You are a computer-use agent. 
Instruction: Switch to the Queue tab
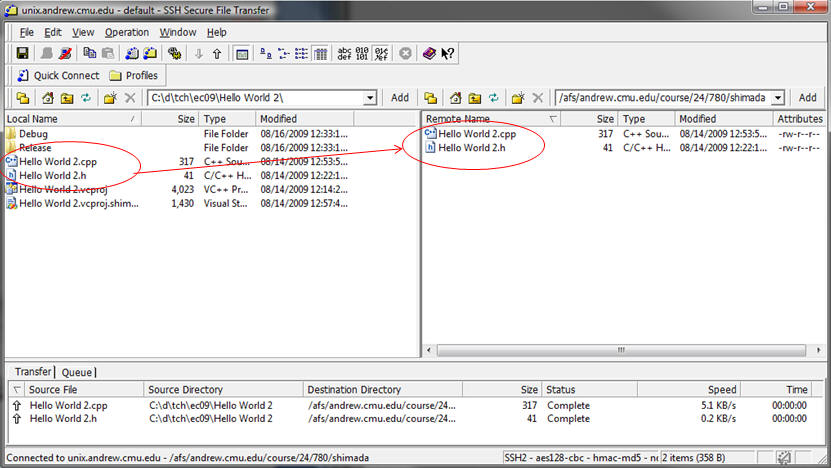[76, 372]
